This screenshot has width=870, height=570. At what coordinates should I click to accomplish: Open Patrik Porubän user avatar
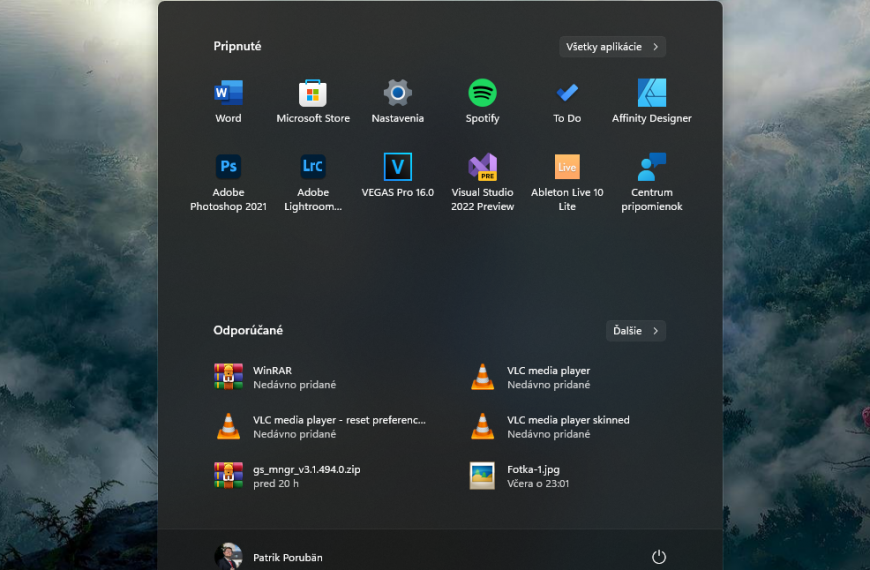[x=228, y=557]
